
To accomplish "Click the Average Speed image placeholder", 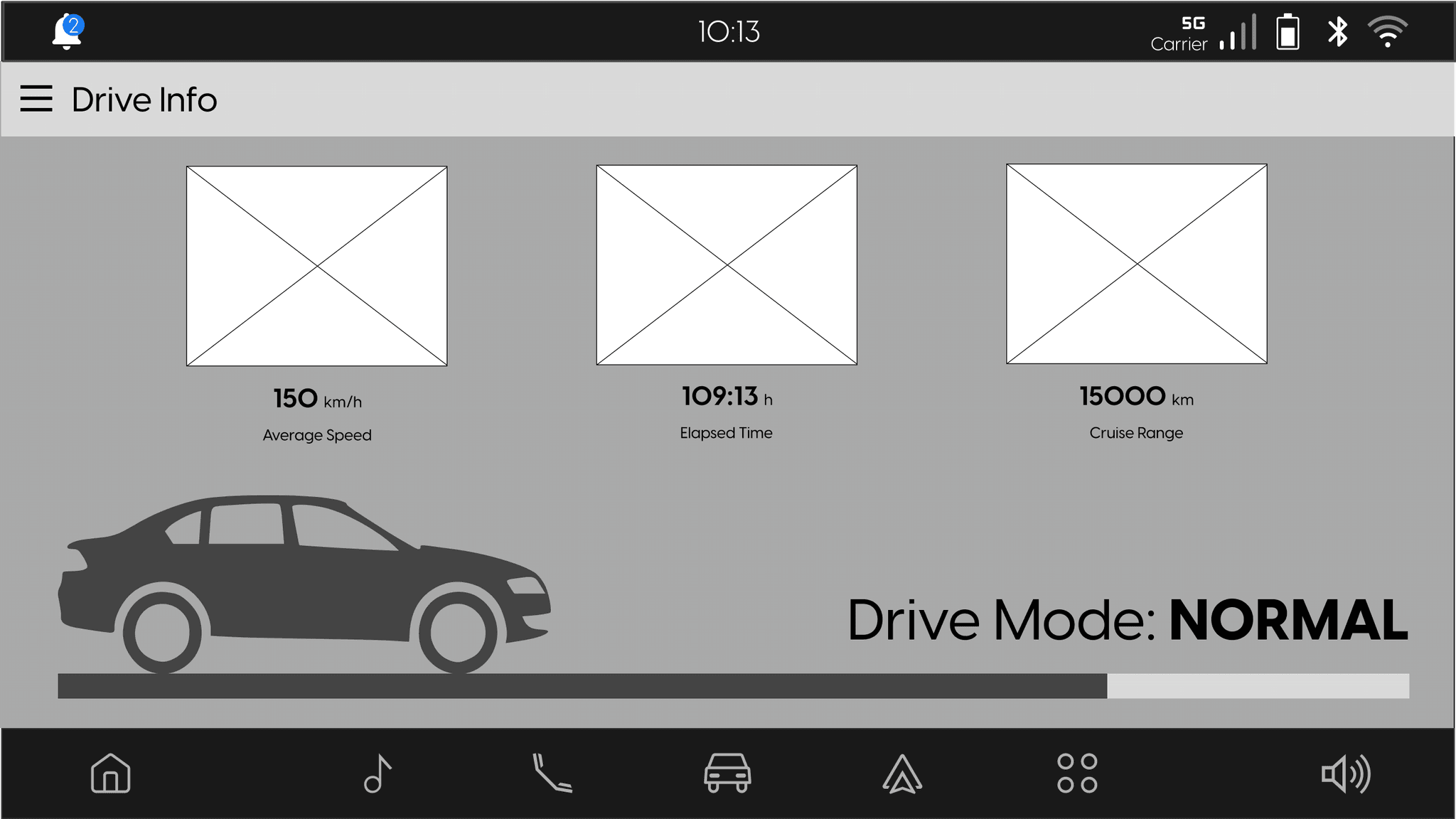I will click(317, 266).
